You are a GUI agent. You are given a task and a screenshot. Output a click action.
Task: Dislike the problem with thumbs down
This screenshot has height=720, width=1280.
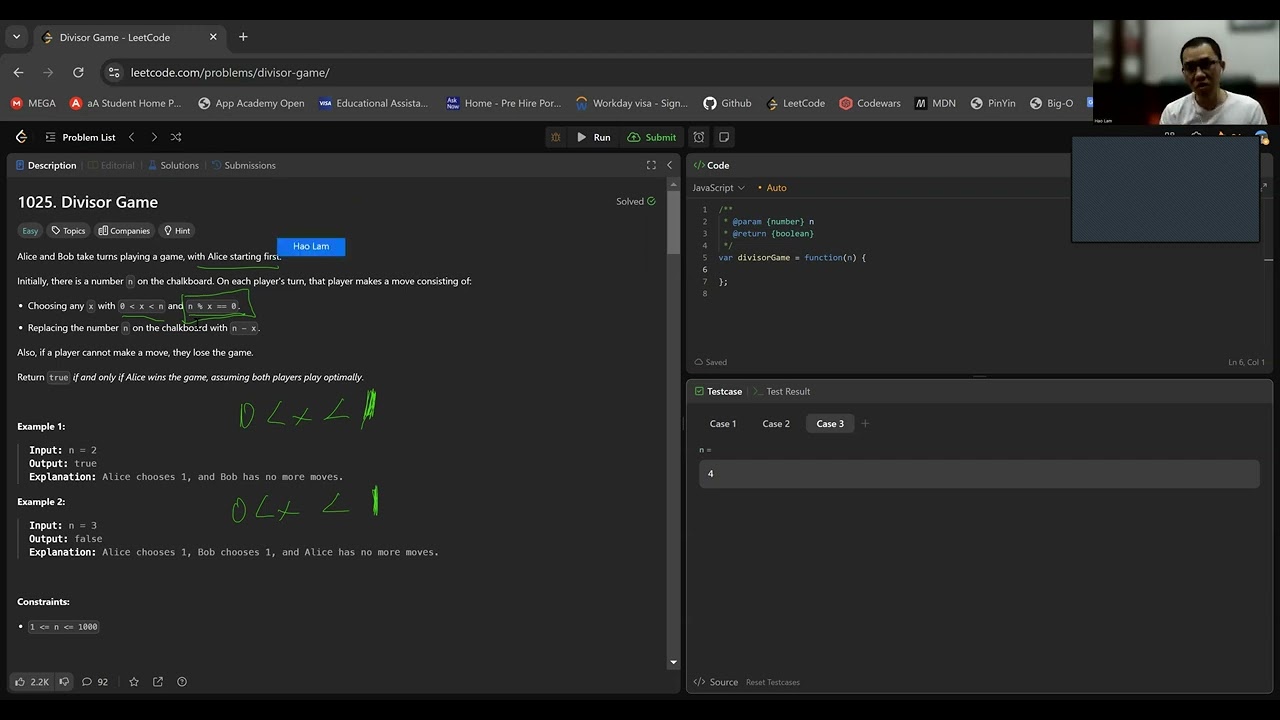tap(64, 682)
